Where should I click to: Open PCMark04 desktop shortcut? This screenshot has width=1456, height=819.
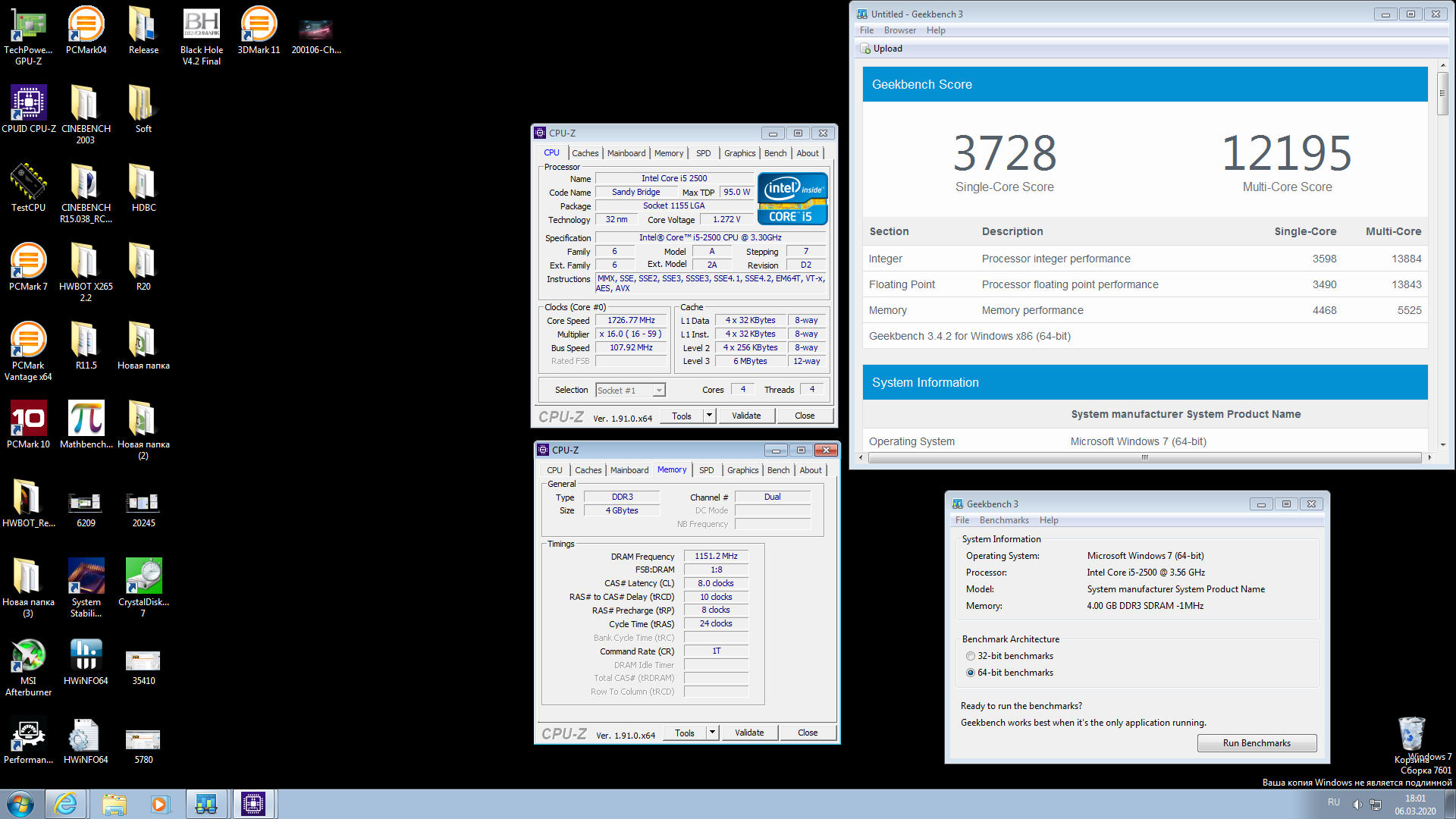(86, 30)
